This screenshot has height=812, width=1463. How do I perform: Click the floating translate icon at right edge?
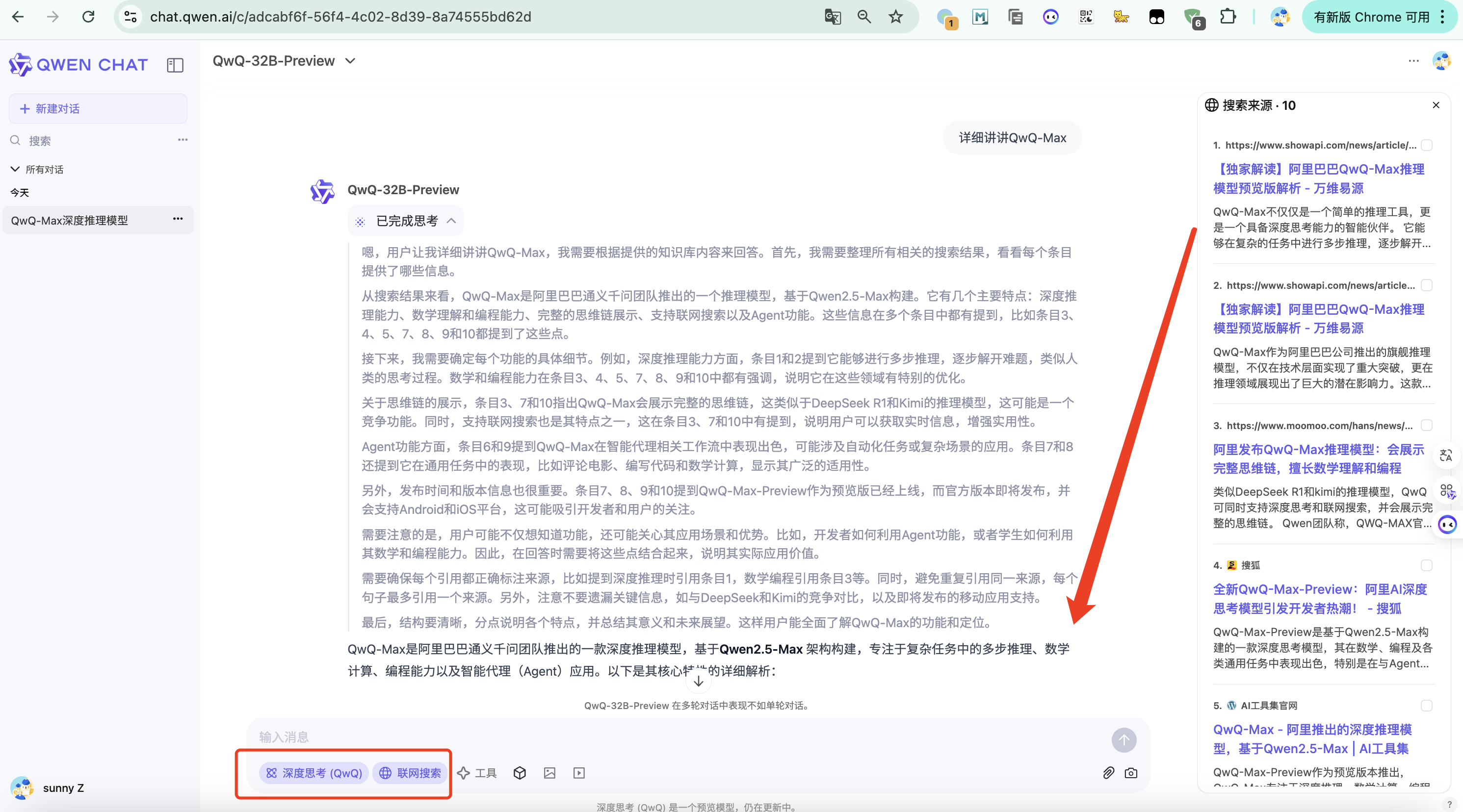(x=1446, y=455)
